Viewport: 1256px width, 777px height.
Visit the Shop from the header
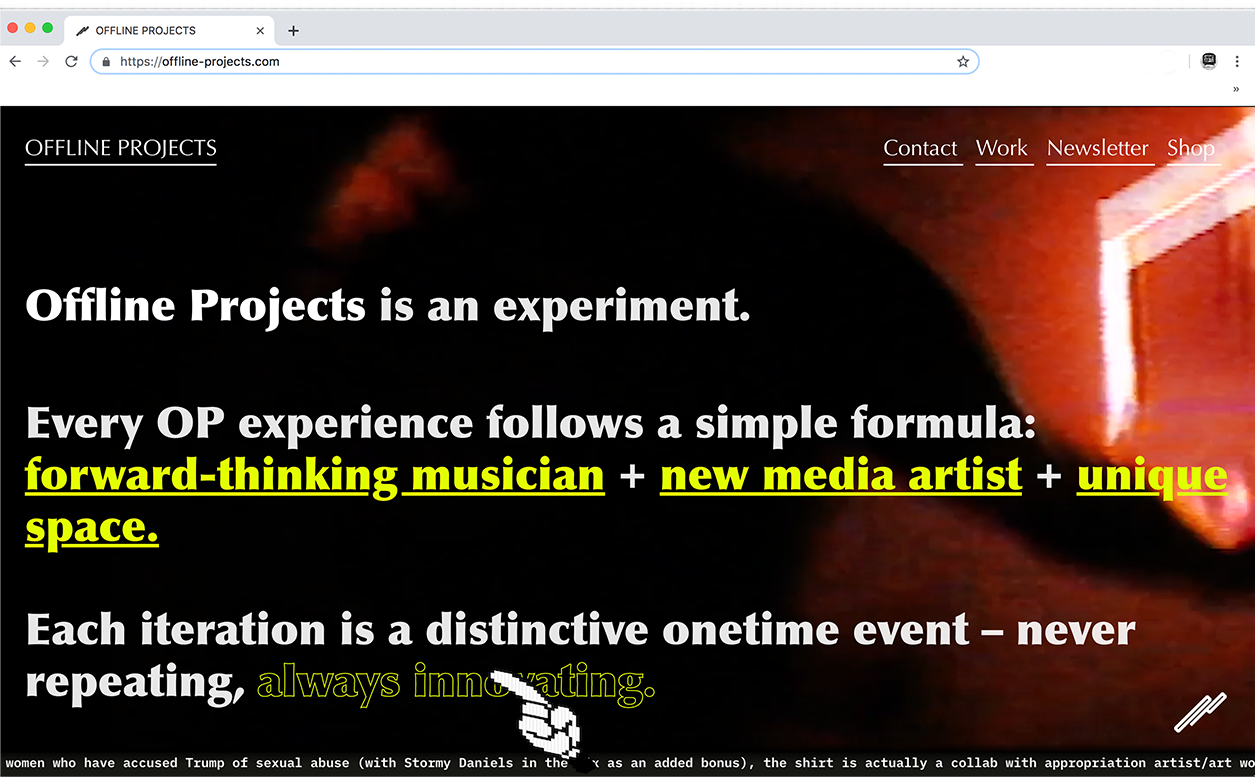(x=1191, y=148)
